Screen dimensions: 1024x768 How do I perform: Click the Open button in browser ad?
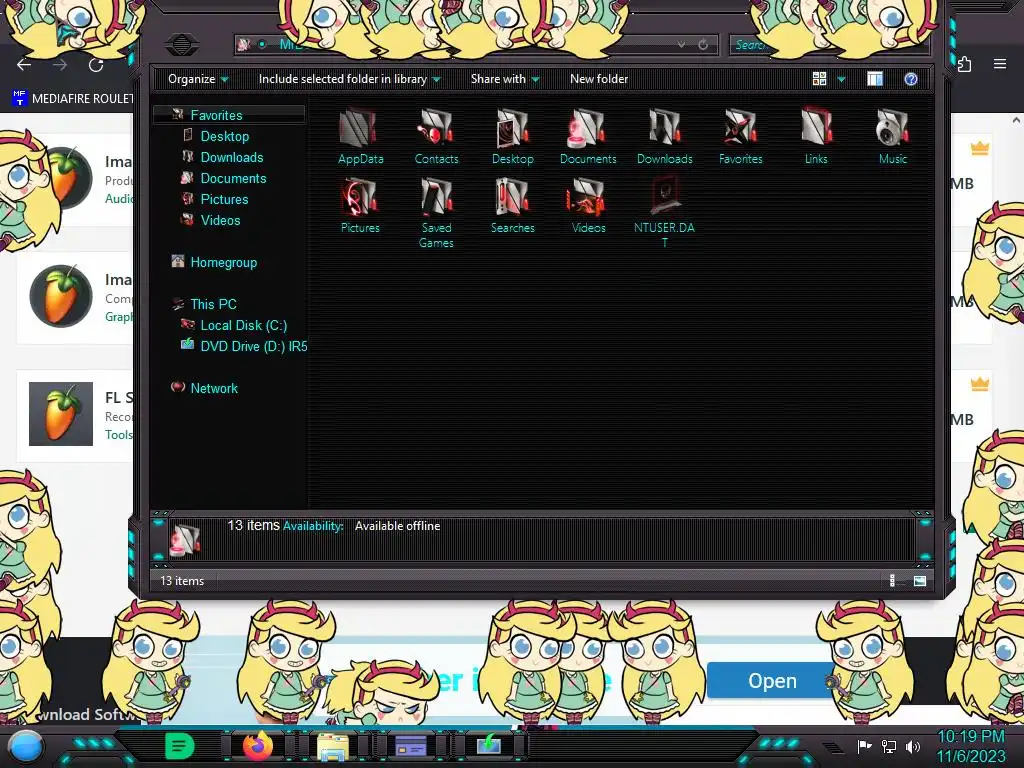[x=772, y=680]
